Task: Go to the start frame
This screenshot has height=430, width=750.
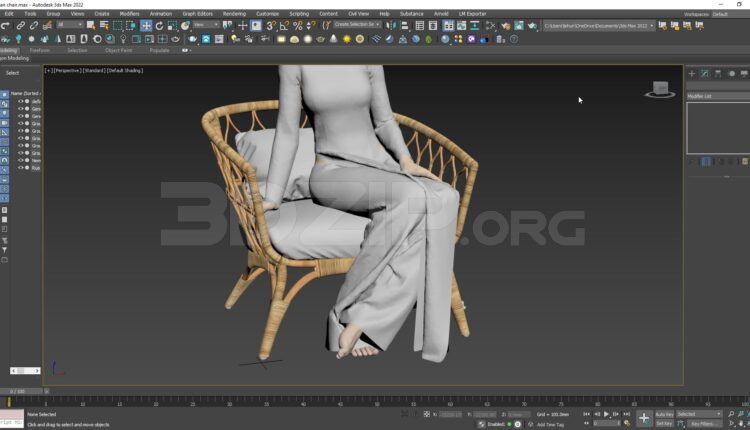Action: 586,414
